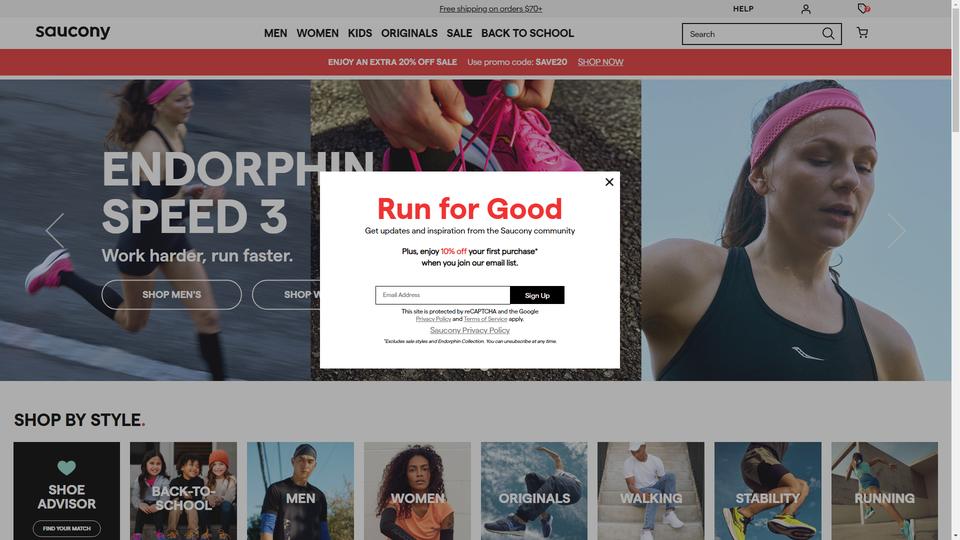Close the Run for Good popup

[x=609, y=182]
